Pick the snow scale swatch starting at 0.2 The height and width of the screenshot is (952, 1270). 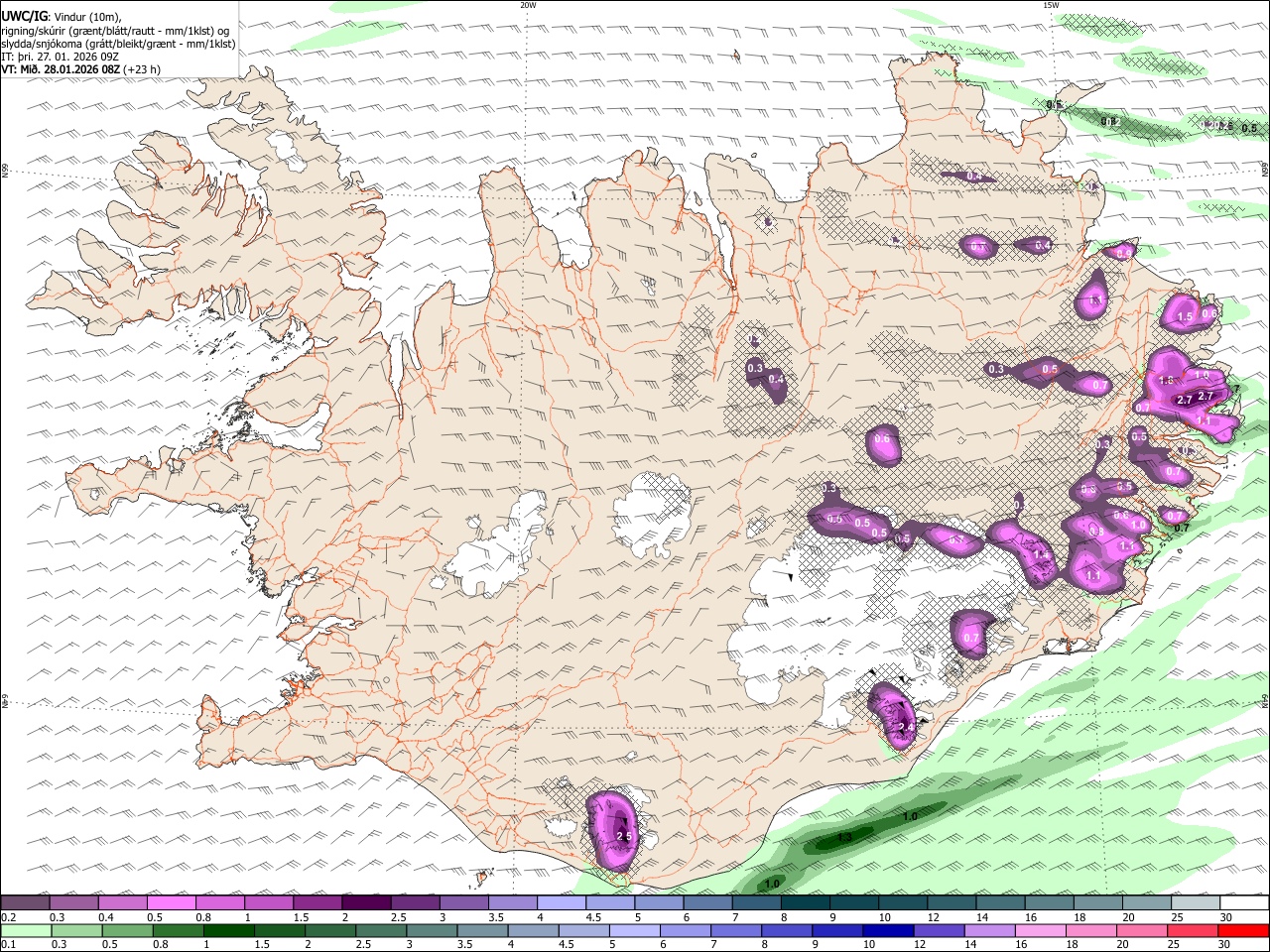[25, 902]
